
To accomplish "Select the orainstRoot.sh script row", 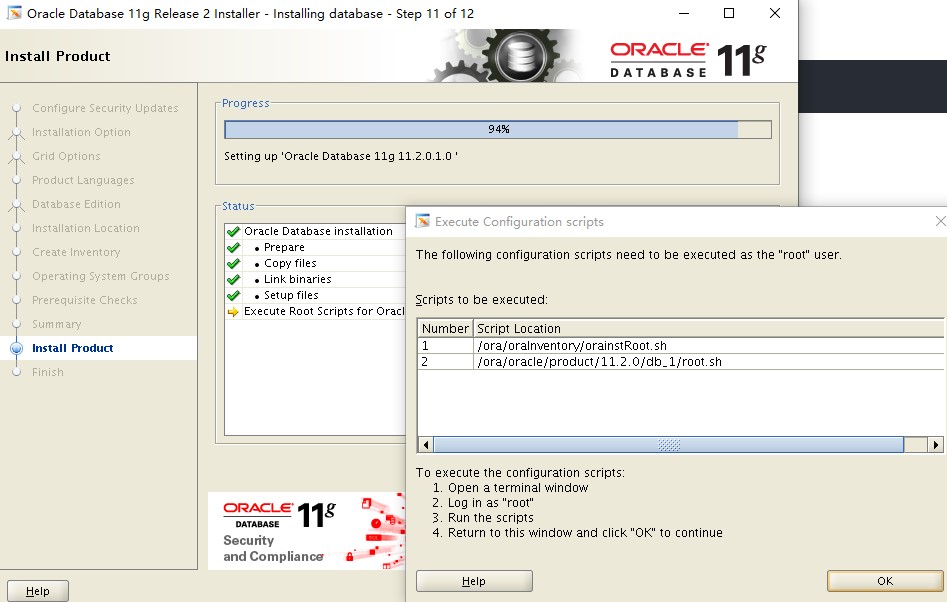I will [x=681, y=345].
